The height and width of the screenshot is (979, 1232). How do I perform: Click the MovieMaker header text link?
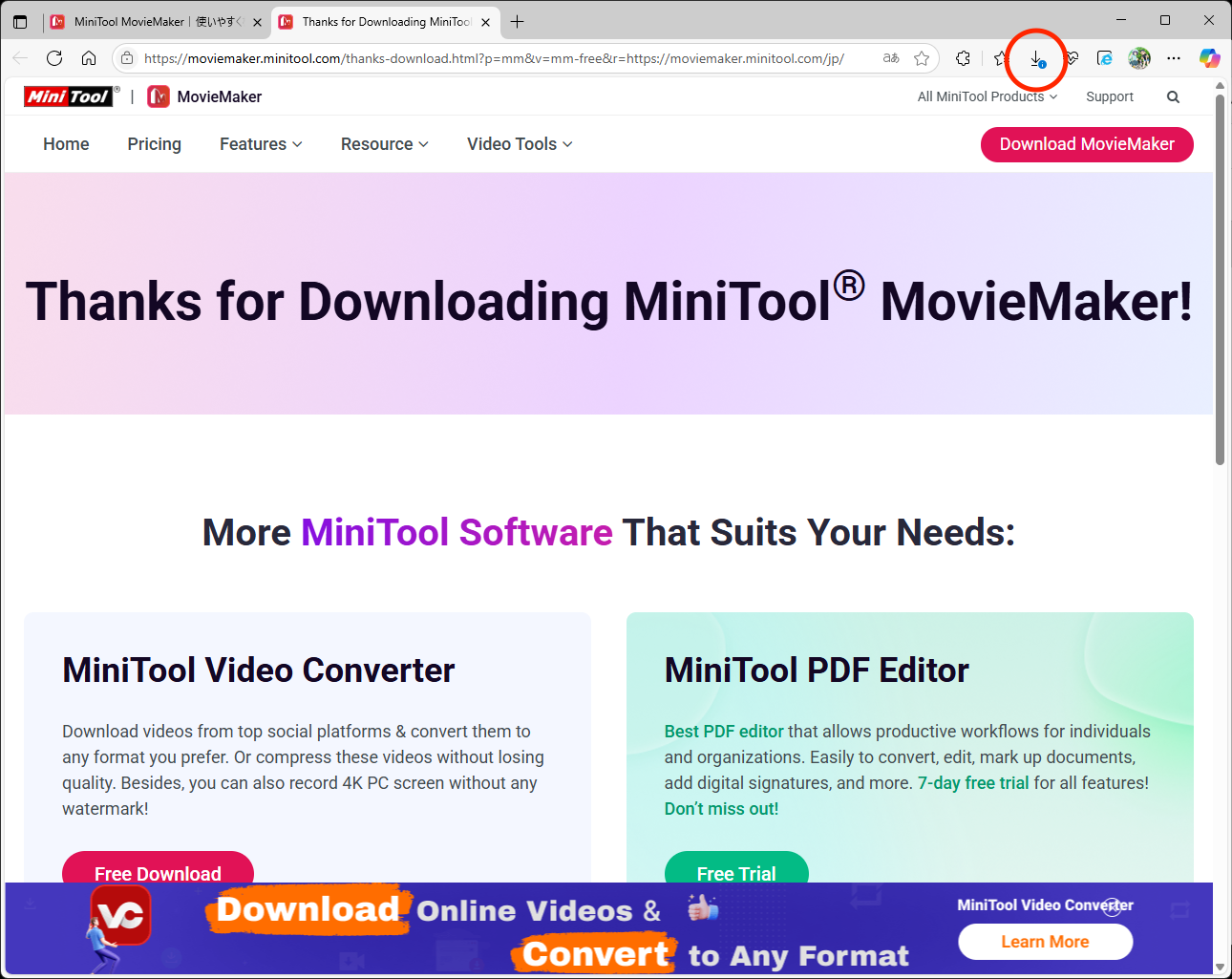point(220,96)
